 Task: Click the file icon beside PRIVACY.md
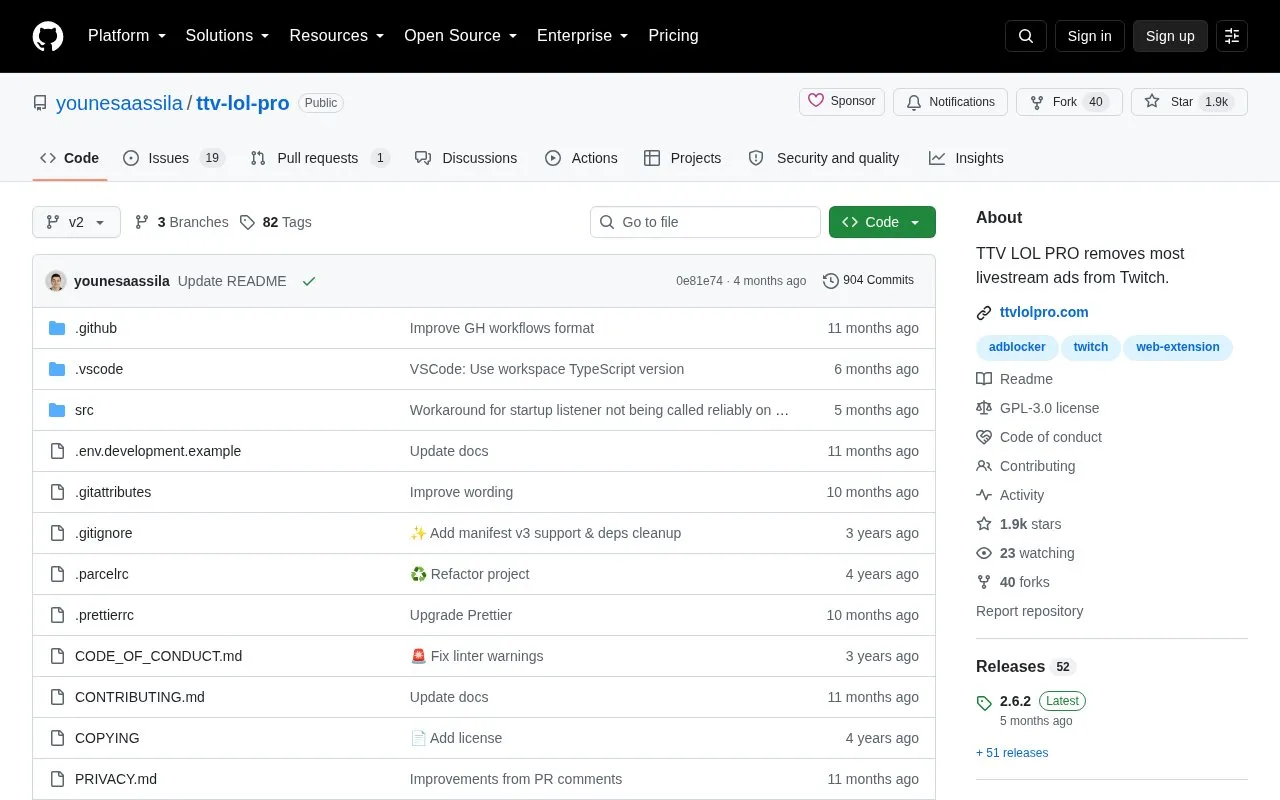click(57, 779)
